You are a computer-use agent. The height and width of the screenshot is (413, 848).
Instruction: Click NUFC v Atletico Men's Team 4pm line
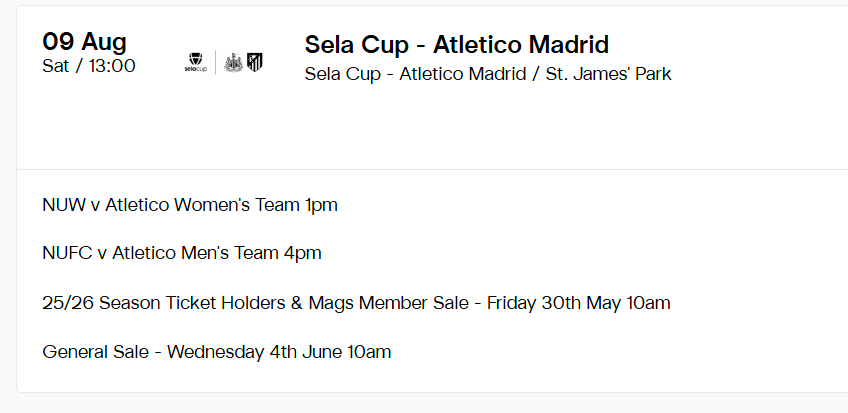tap(182, 253)
